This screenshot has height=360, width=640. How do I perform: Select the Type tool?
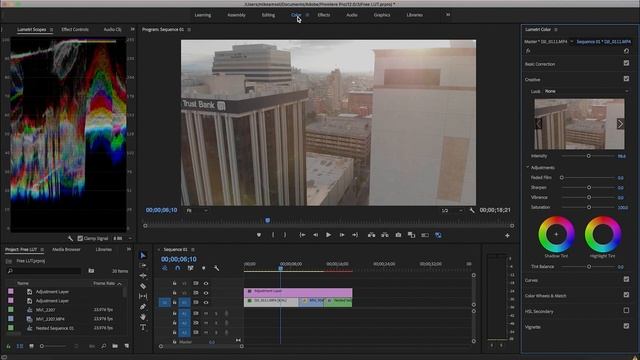coord(143,327)
